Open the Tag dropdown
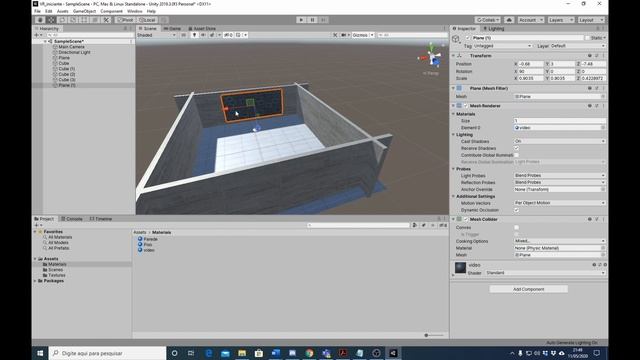640x360 pixels. 503,46
